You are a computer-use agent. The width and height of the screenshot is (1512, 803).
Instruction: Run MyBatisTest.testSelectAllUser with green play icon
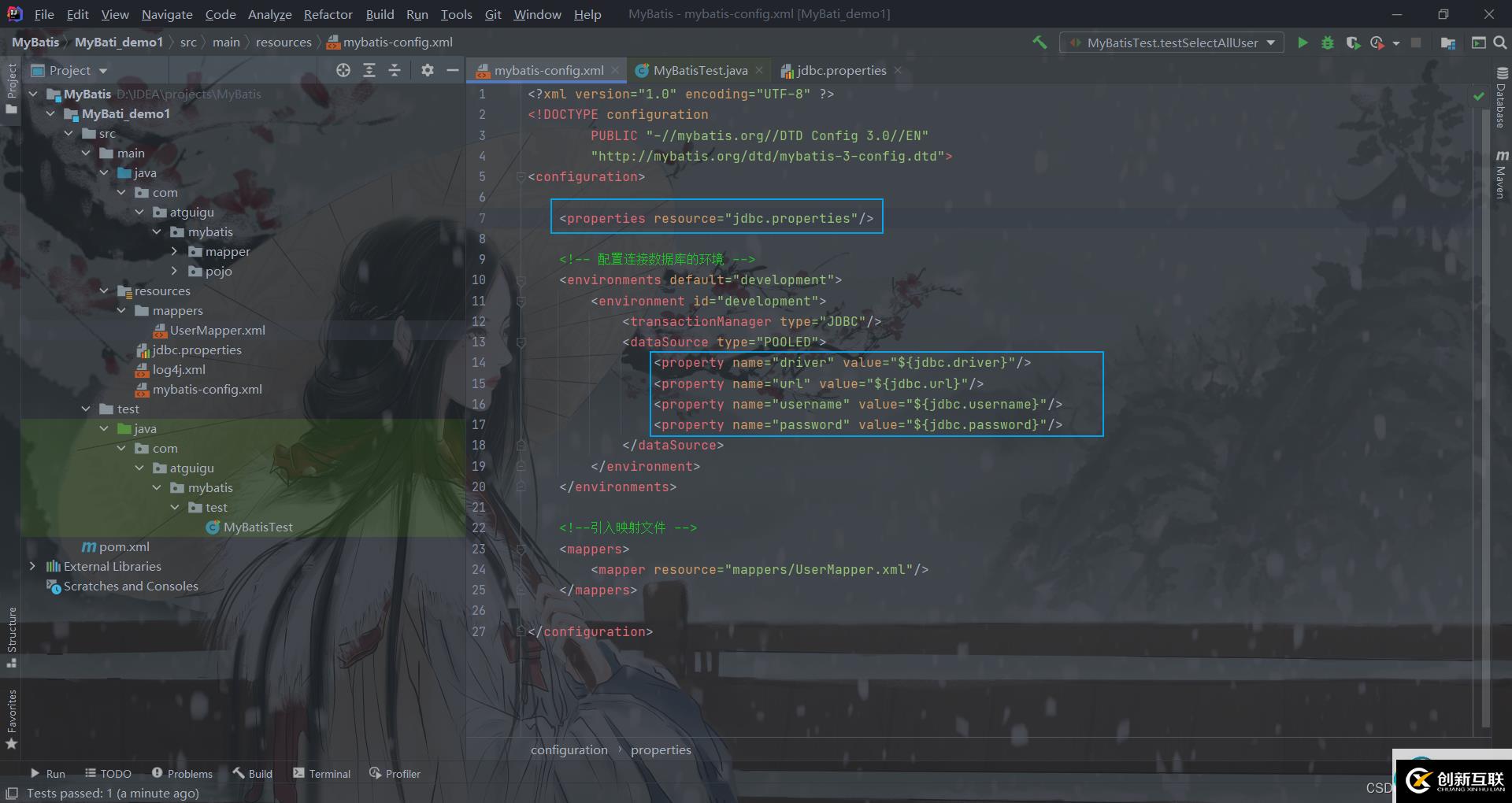click(x=1303, y=43)
